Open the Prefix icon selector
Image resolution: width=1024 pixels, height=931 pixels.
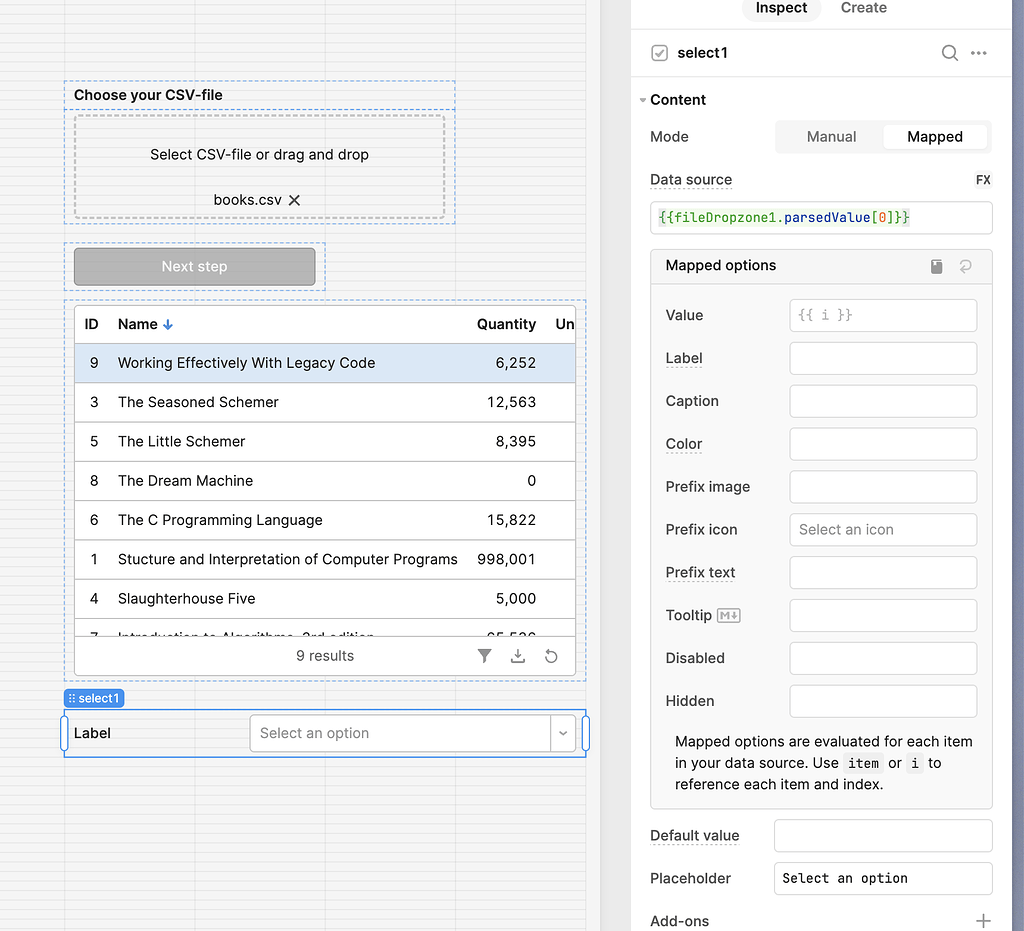click(x=882, y=530)
